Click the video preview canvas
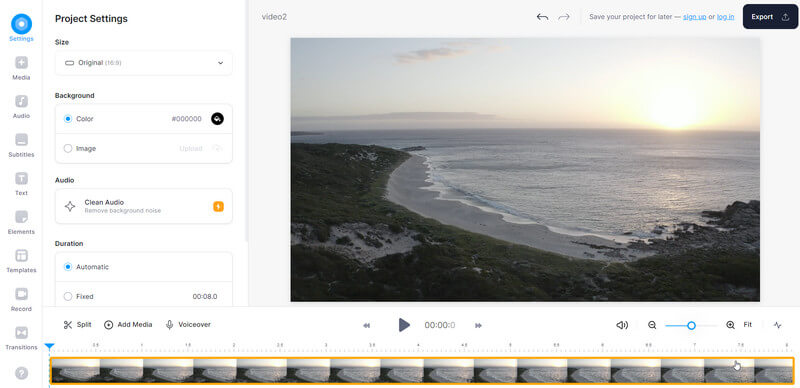800x388 pixels. (525, 169)
